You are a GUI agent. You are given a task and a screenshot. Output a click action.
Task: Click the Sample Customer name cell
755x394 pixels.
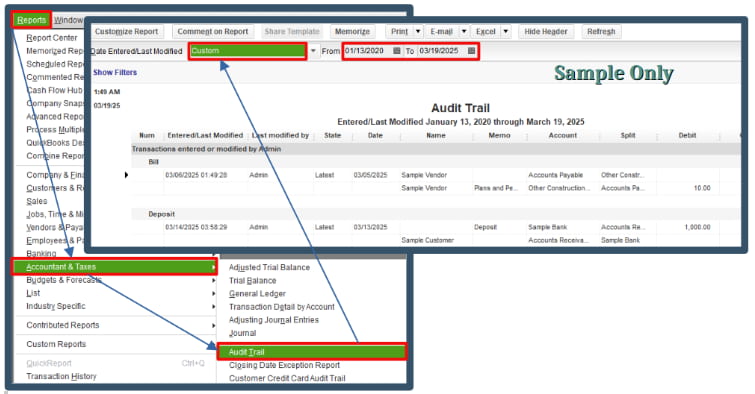(428, 240)
